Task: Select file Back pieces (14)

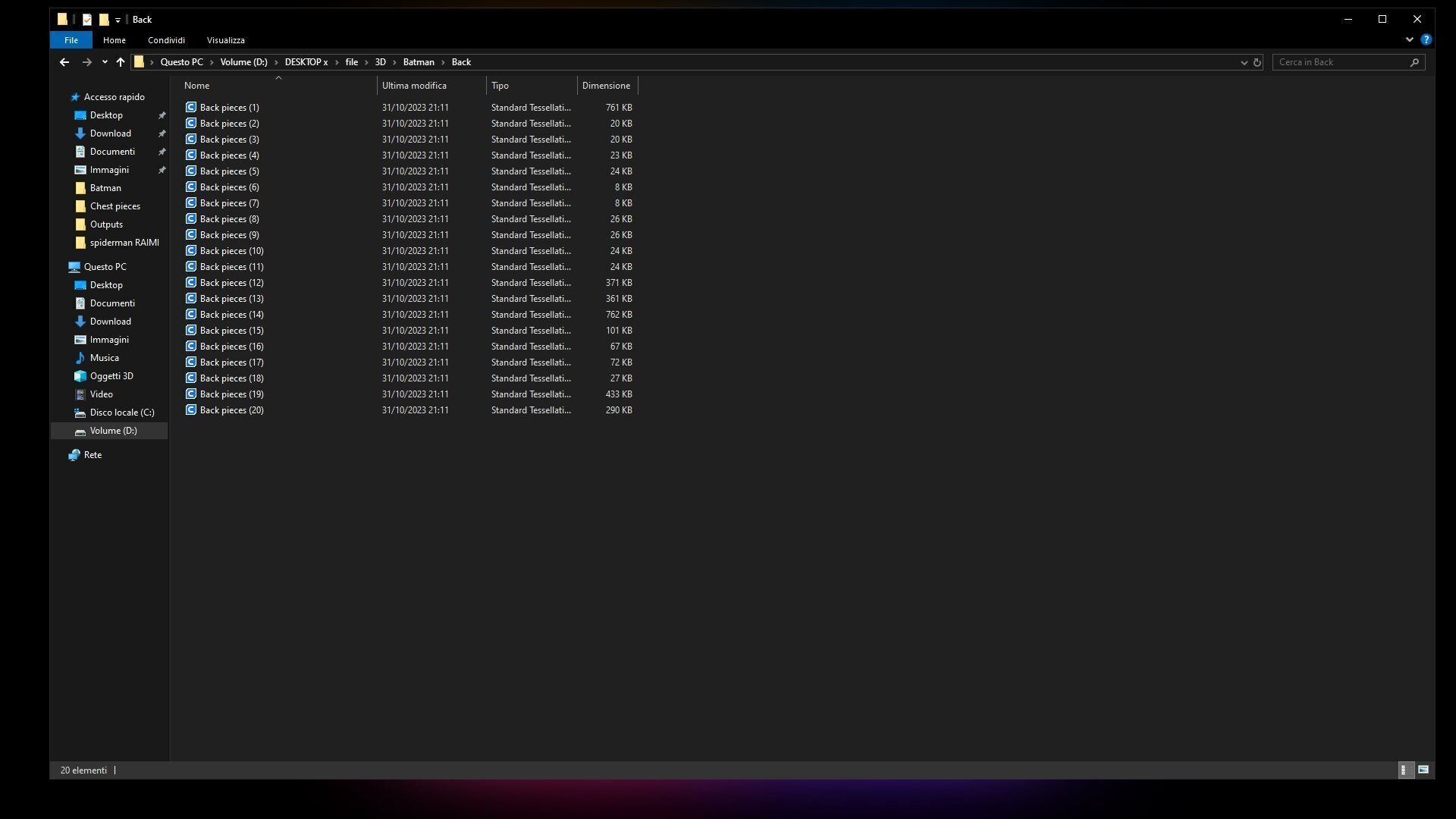Action: [x=231, y=315]
